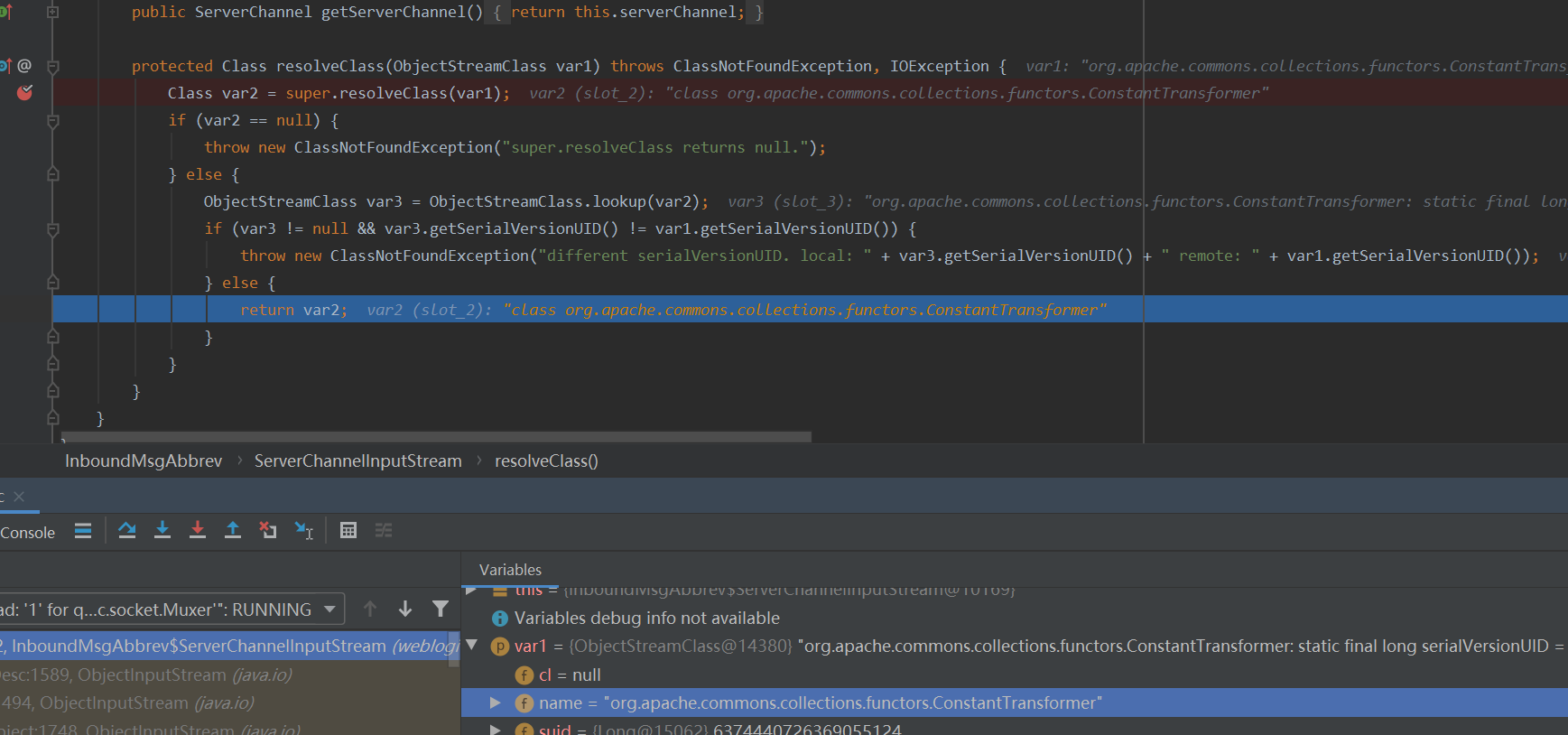Select the 'cl = null' variable row
Image resolution: width=1568 pixels, height=735 pixels.
[x=1015, y=675]
